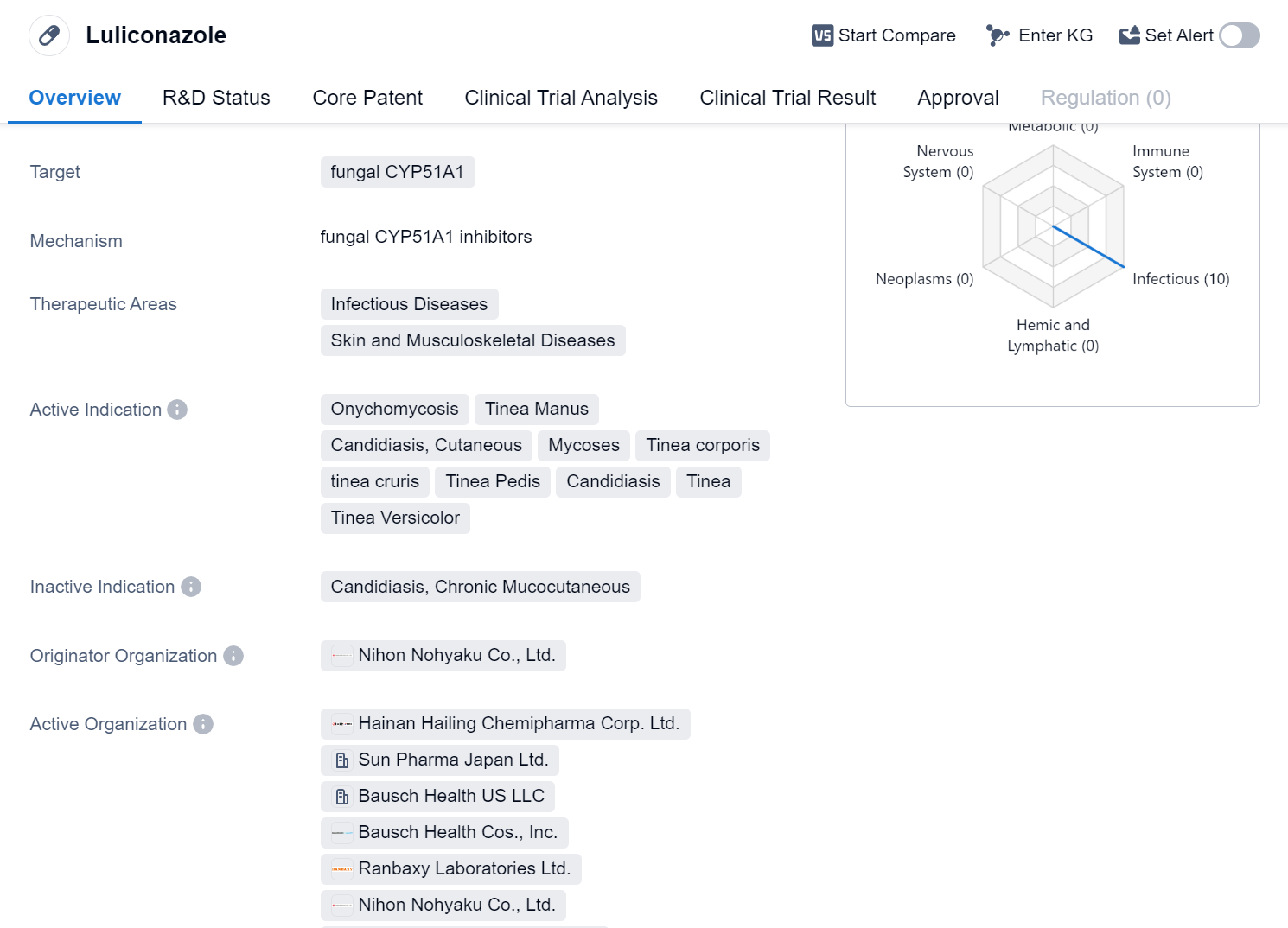This screenshot has height=928, width=1288.
Task: Switch to the R&D Status tab
Action: pos(216,98)
